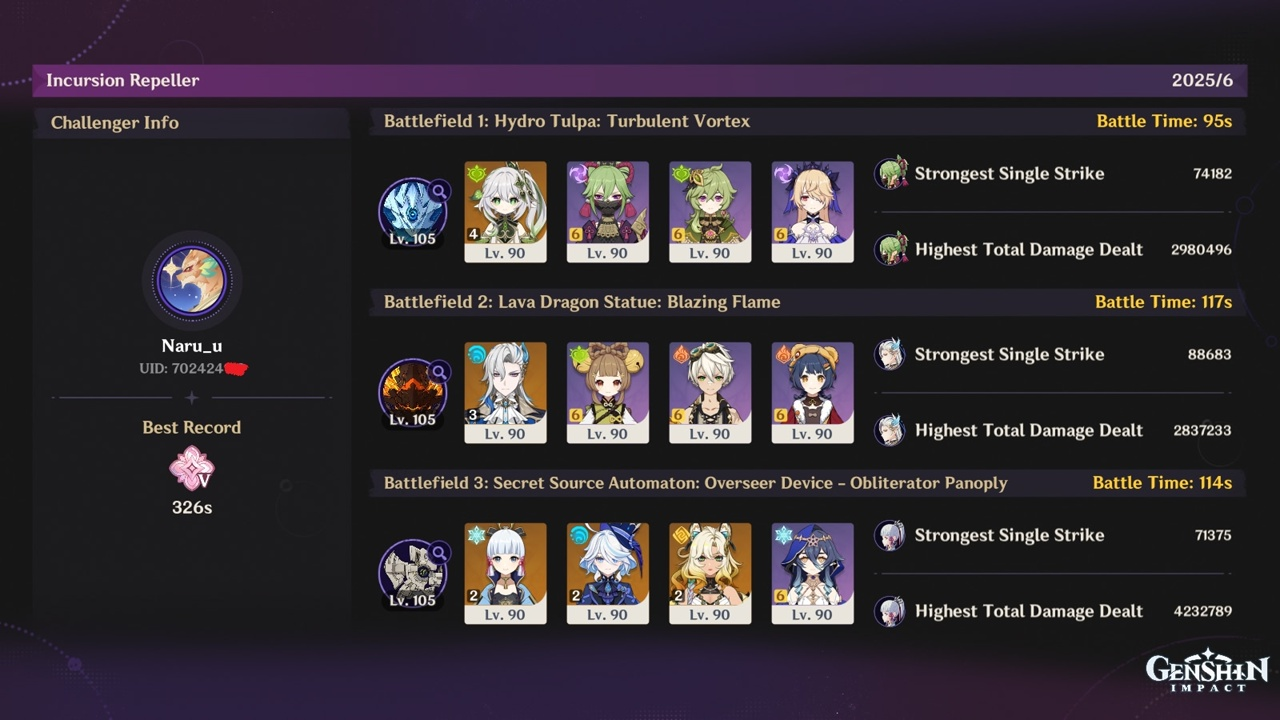Click Battlefield 2 Highest Total Damage character icon

coord(890,430)
